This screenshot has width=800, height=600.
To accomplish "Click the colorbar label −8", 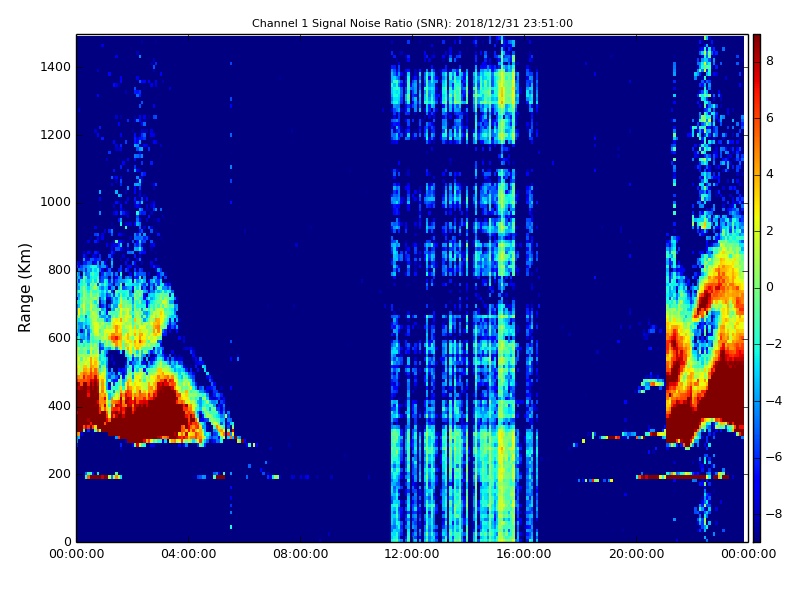I will (x=774, y=514).
